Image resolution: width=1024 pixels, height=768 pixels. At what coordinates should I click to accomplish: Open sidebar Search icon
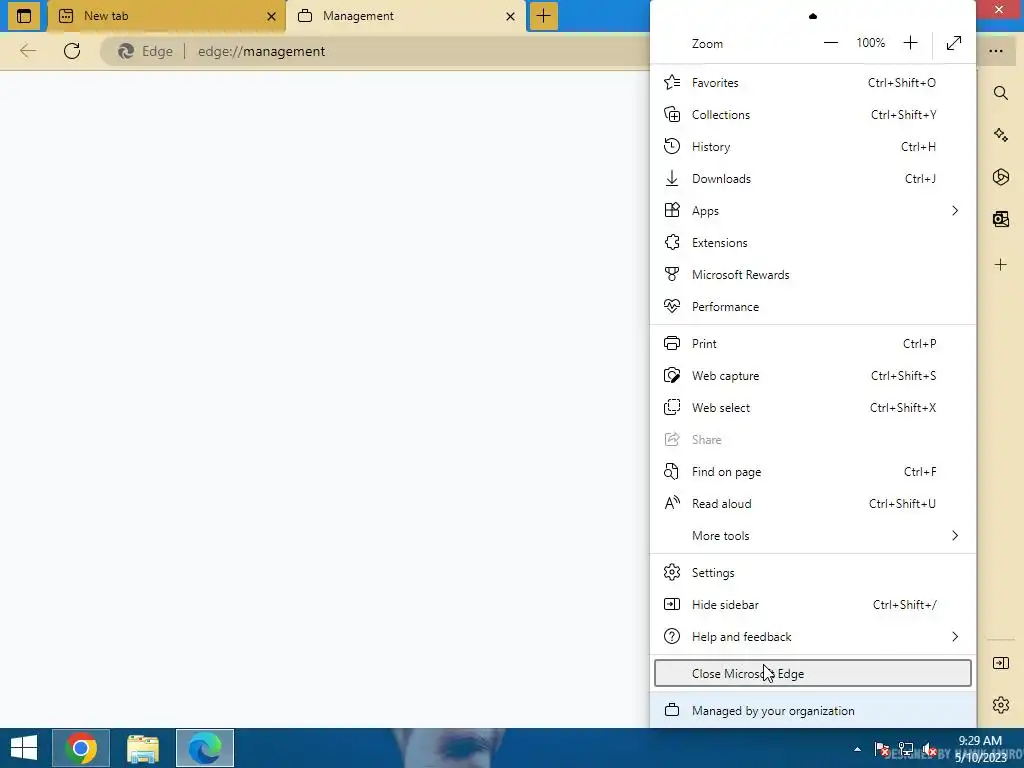click(x=1000, y=93)
